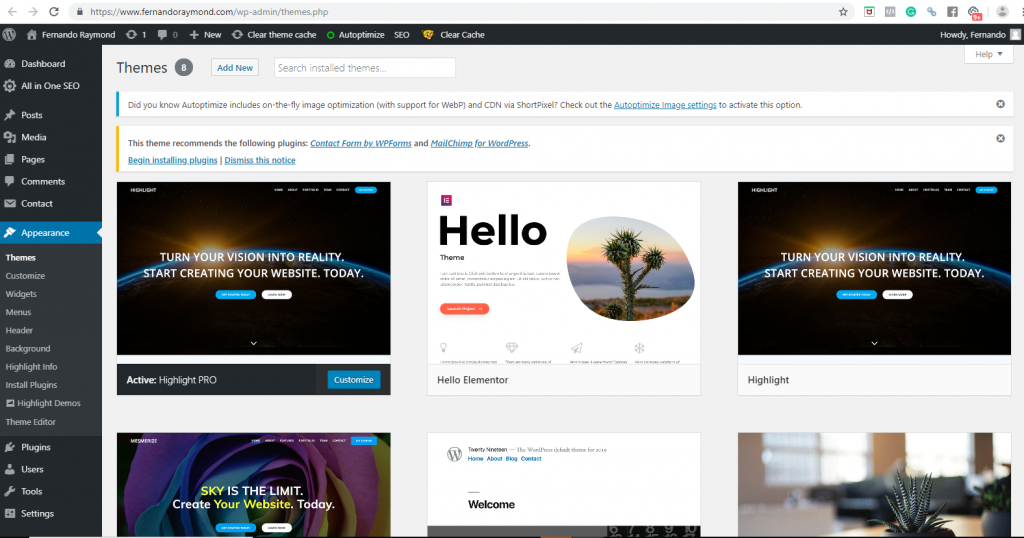Click the Media icon in sidebar

10,137
